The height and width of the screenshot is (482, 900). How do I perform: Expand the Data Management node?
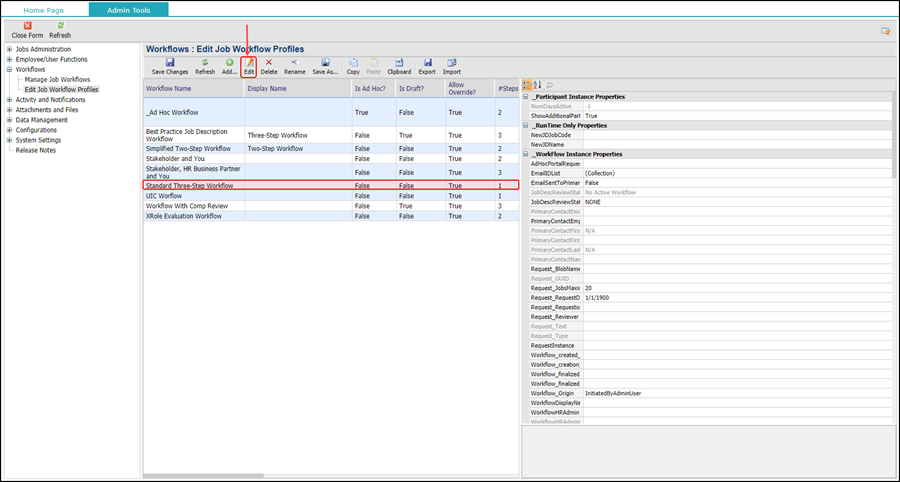point(9,120)
